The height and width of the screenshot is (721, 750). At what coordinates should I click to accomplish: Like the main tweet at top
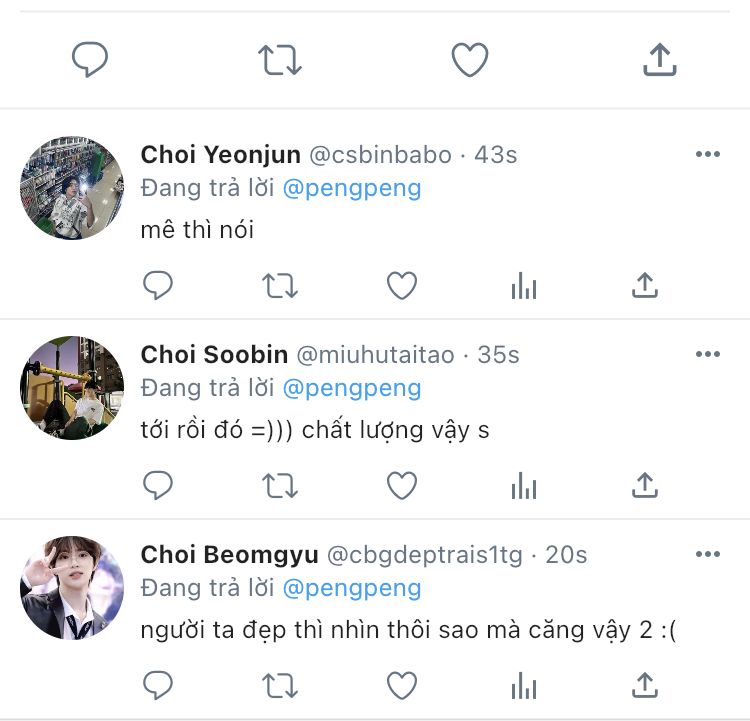tap(469, 60)
